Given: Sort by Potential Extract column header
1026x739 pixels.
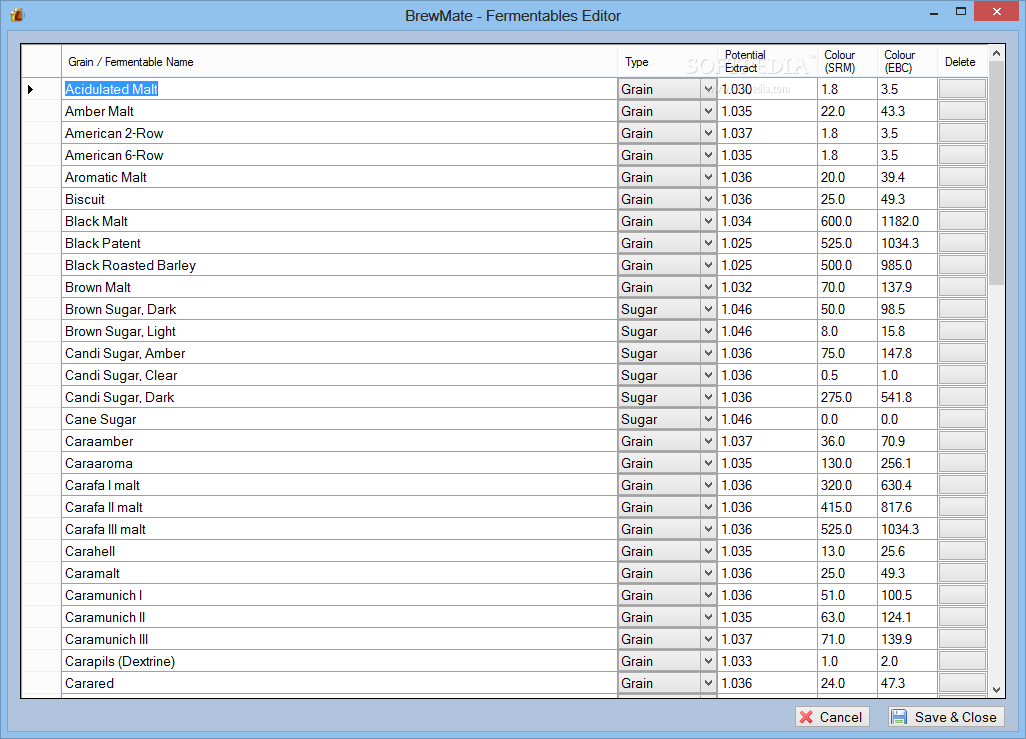Looking at the screenshot, I should pyautogui.click(x=768, y=62).
